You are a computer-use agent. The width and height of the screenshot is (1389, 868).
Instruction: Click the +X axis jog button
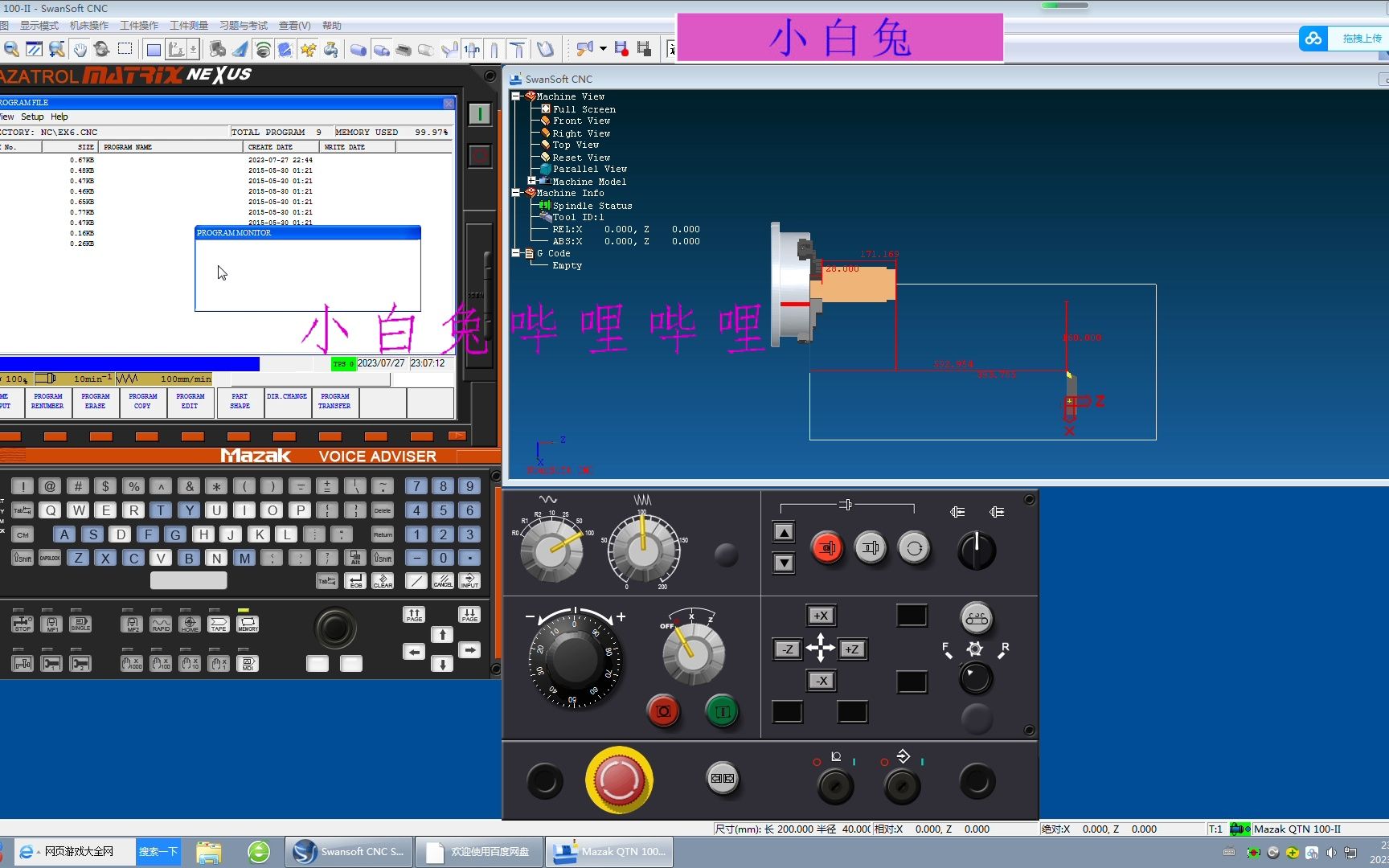pos(821,616)
